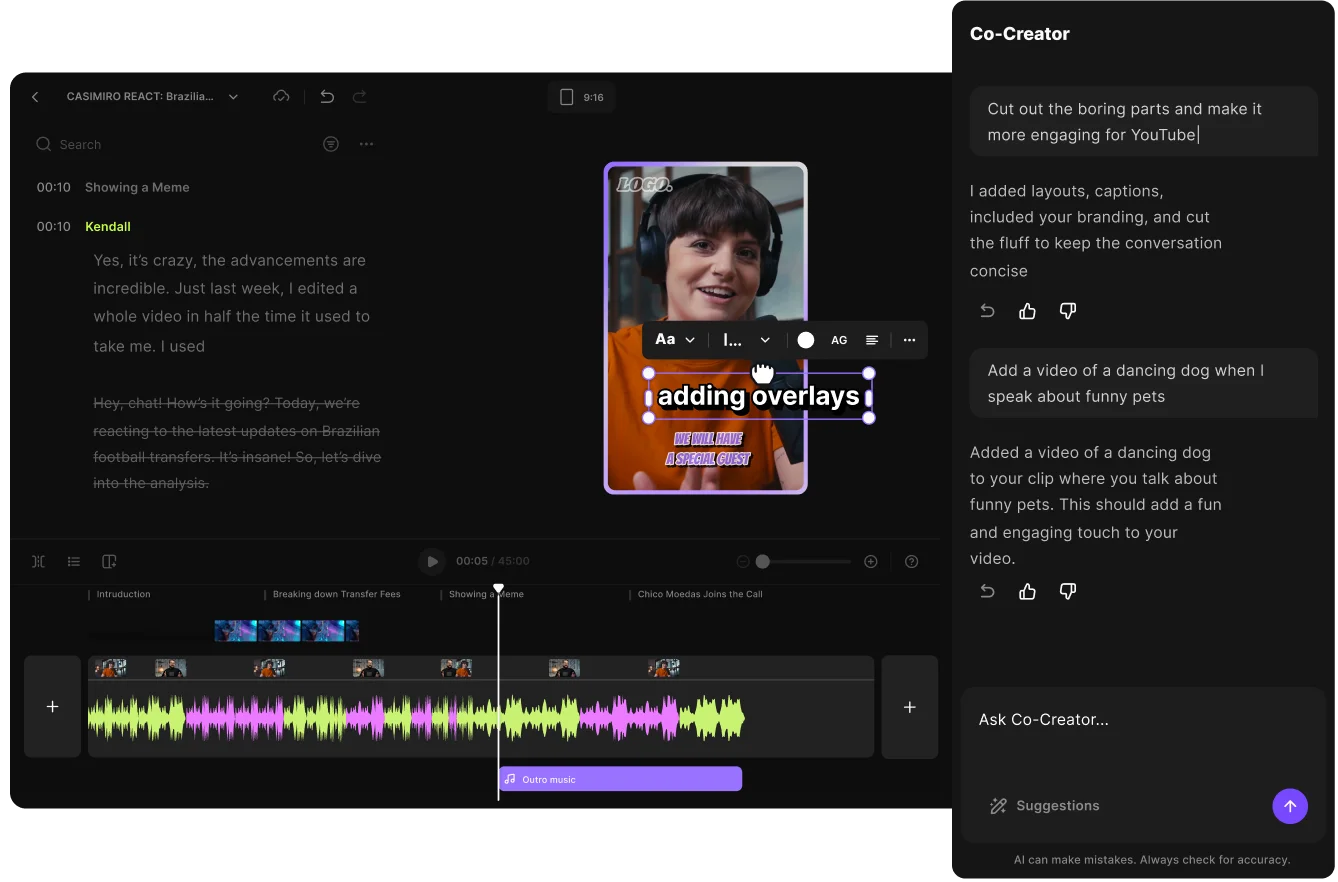The height and width of the screenshot is (882, 1338).
Task: Click the cloud sync icon
Action: pos(281,96)
